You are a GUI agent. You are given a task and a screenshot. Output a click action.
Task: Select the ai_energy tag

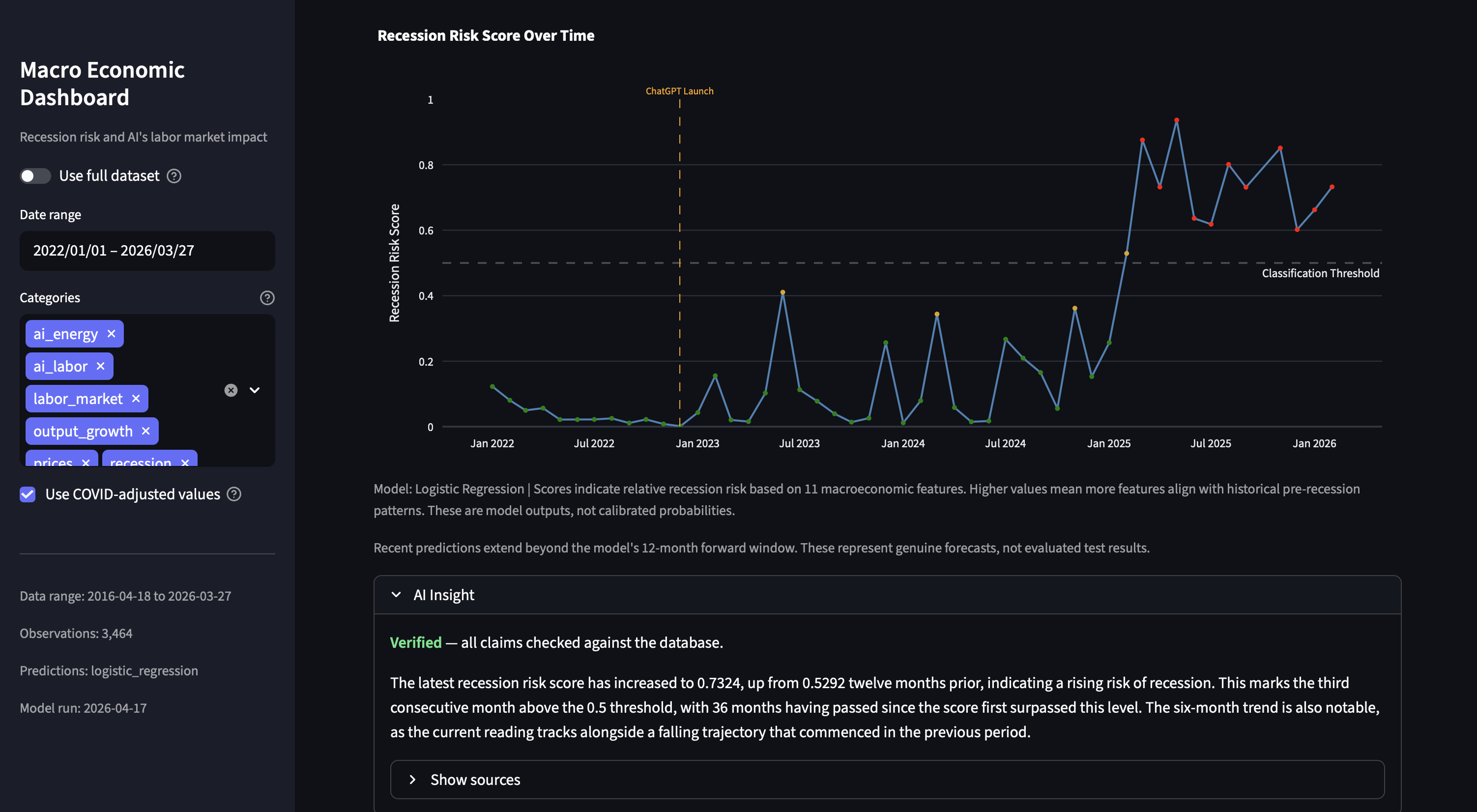tap(75, 334)
